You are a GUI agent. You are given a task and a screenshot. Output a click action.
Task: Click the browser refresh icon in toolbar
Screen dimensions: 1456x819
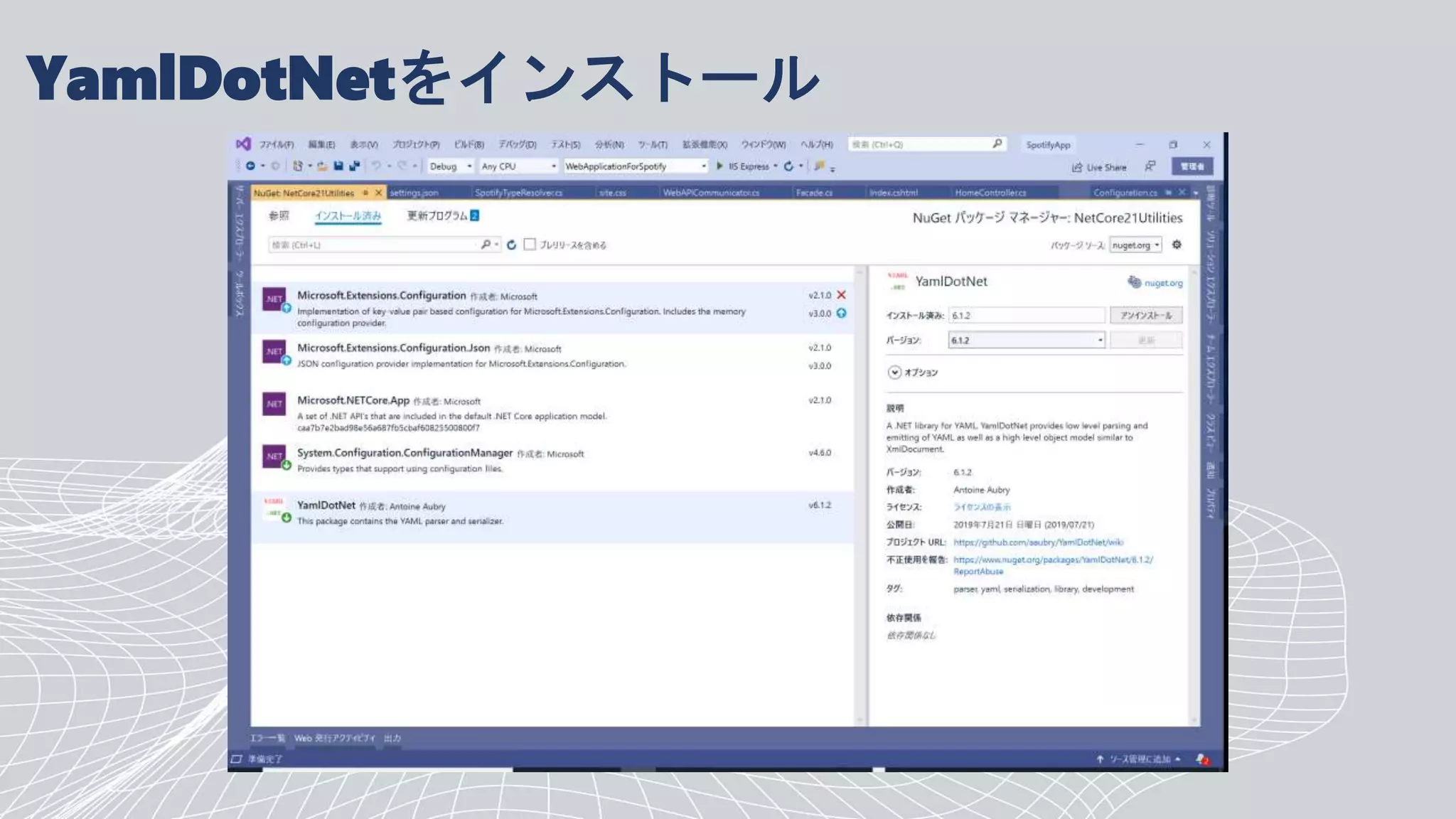(788, 166)
